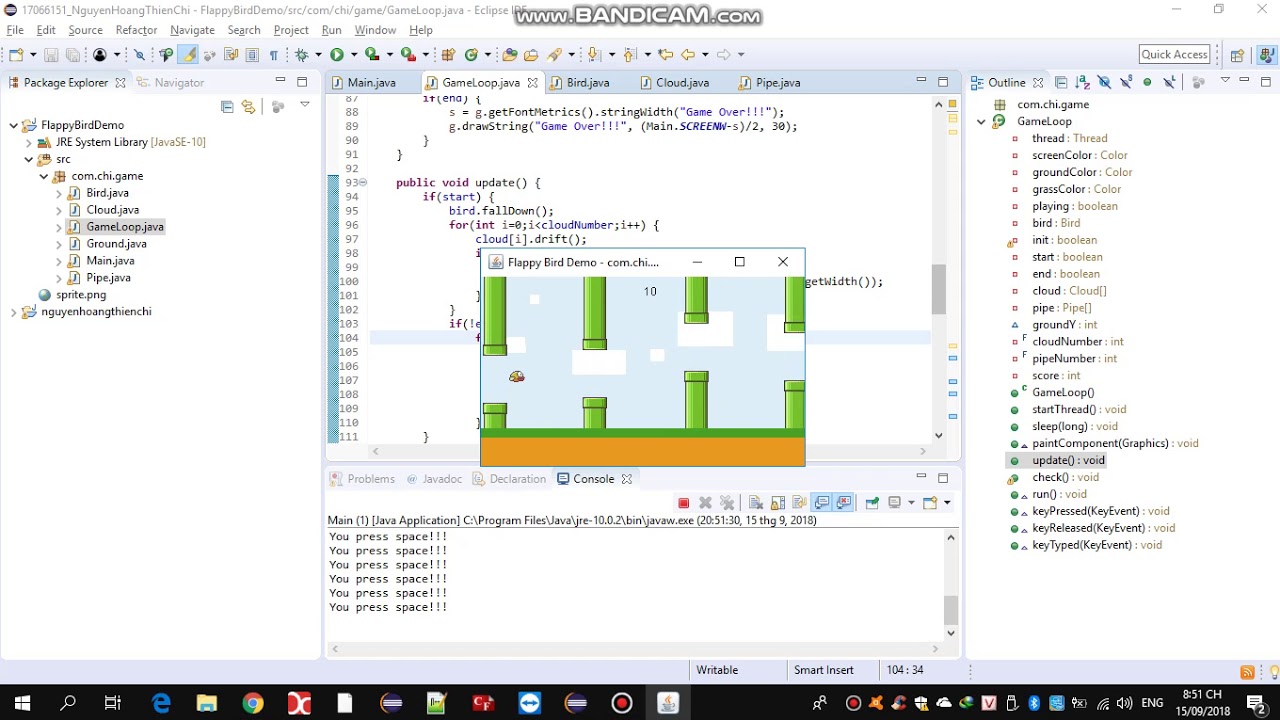Toggle Hide Non-Public Members green dot
The width and height of the screenshot is (1280, 720).
pos(1147,82)
